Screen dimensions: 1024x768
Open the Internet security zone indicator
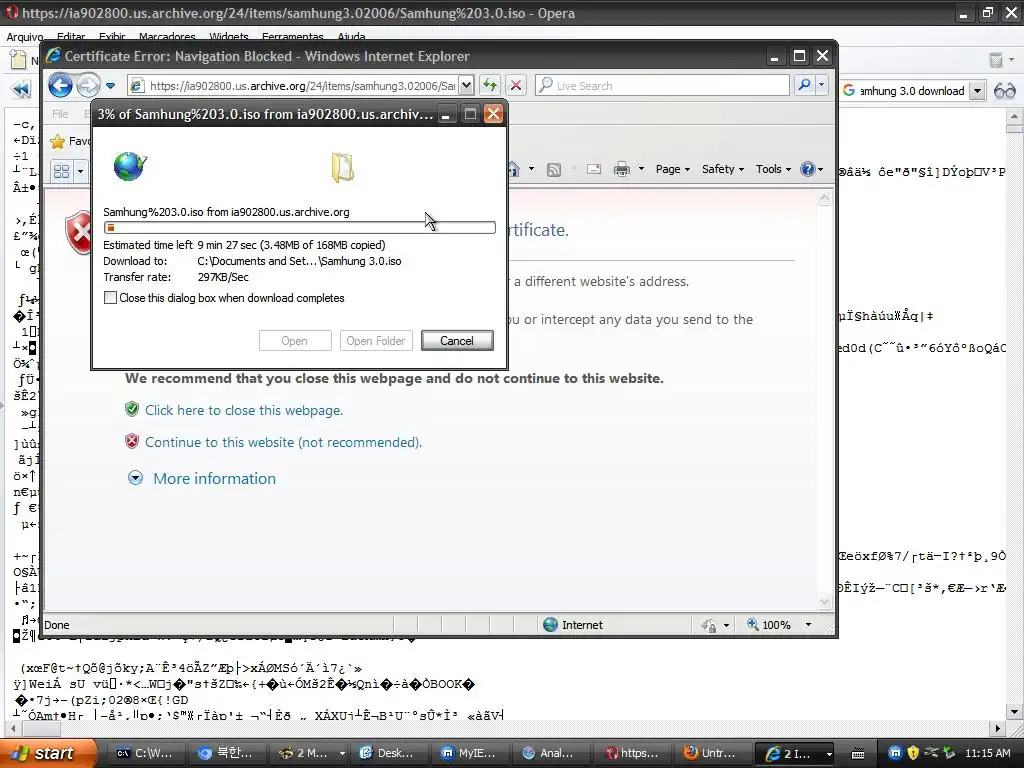(573, 625)
